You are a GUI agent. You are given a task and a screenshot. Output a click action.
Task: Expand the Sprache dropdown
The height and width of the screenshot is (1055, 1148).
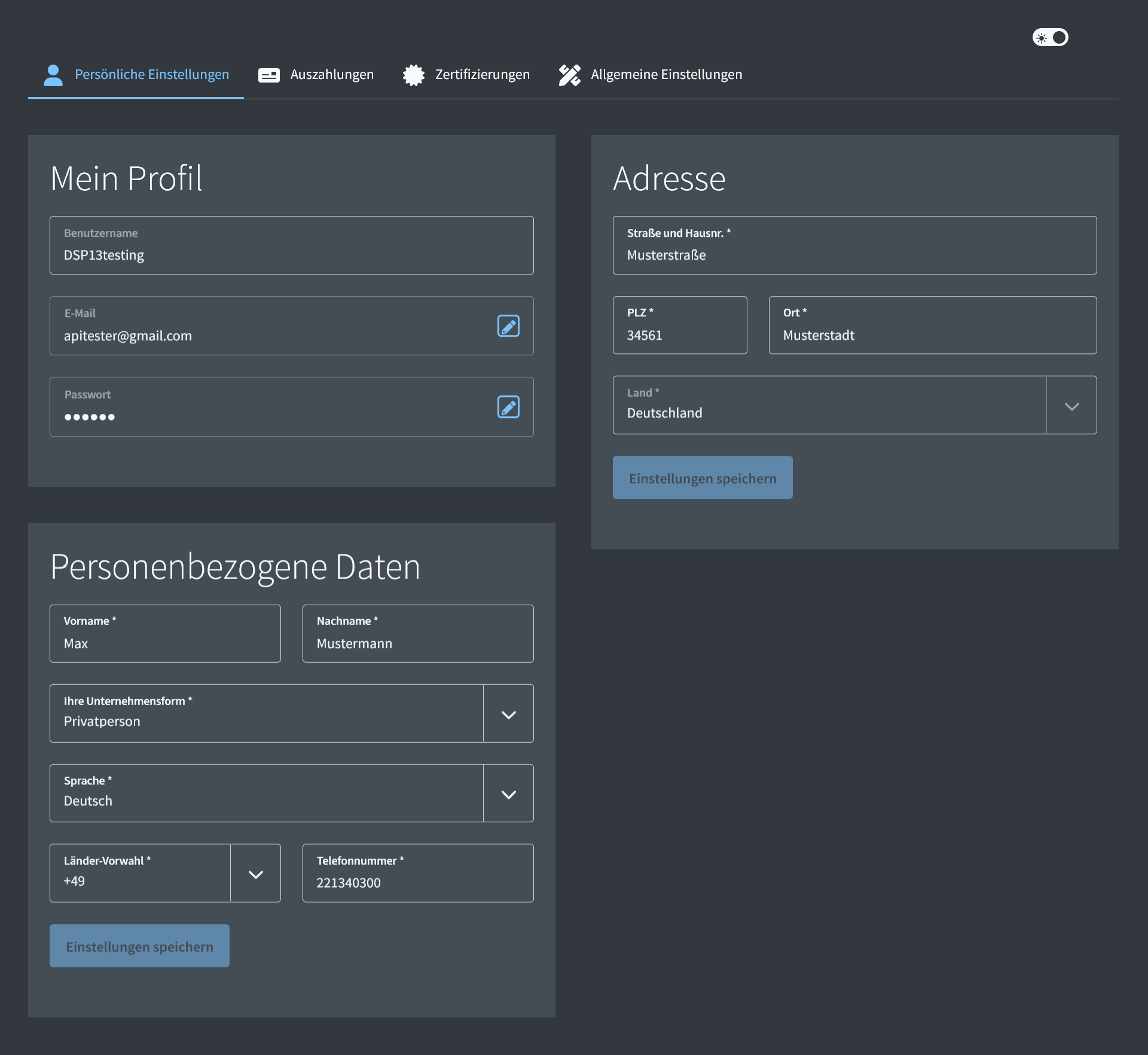point(508,794)
